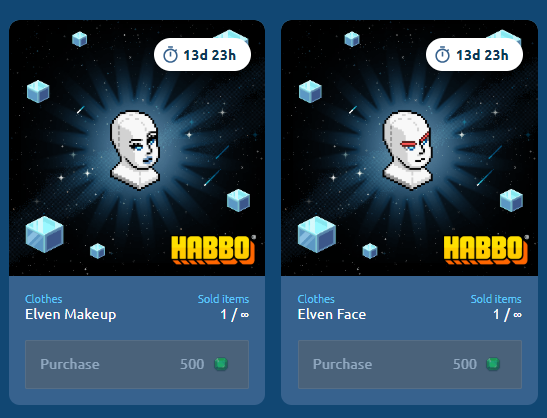
Task: Select the Elven Makeup item title
Action: click(70, 315)
